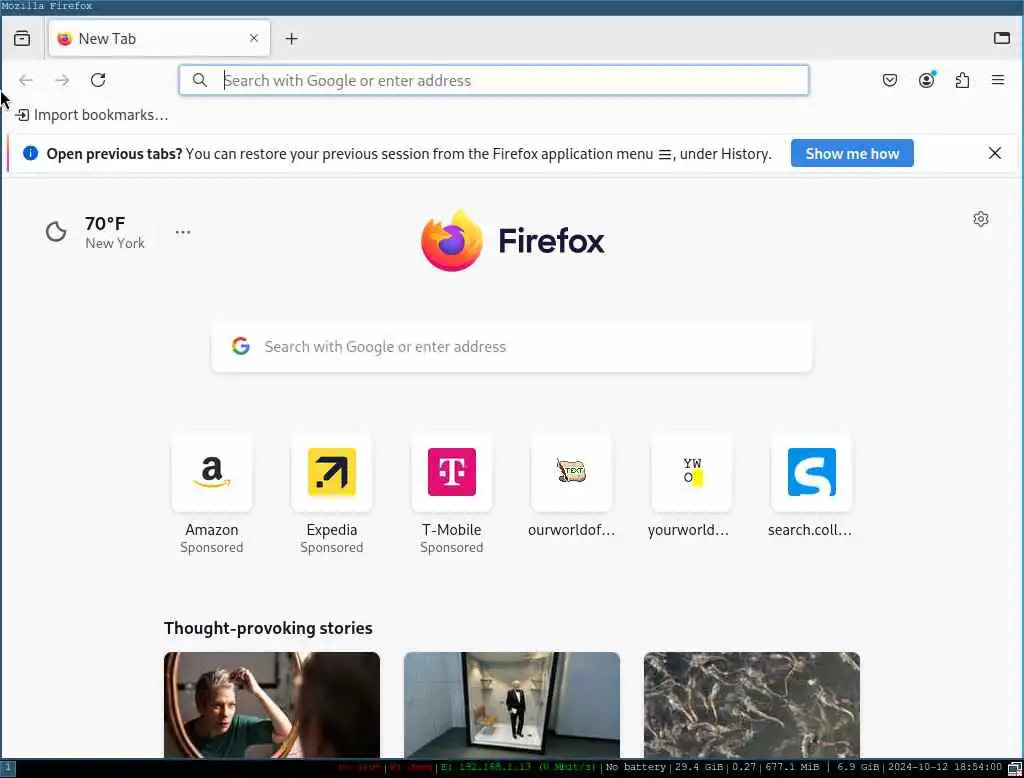The width and height of the screenshot is (1024, 778).
Task: Open the Firefox account icon
Action: pos(926,80)
